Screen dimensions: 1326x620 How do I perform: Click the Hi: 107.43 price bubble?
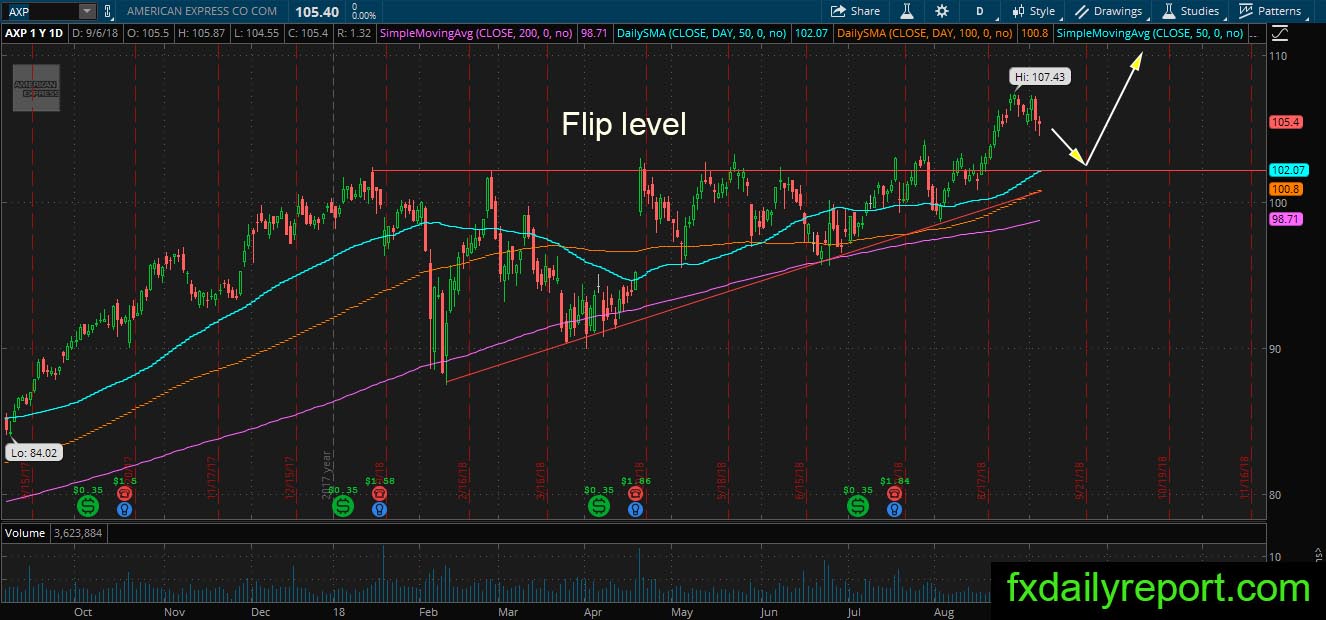coord(1040,75)
